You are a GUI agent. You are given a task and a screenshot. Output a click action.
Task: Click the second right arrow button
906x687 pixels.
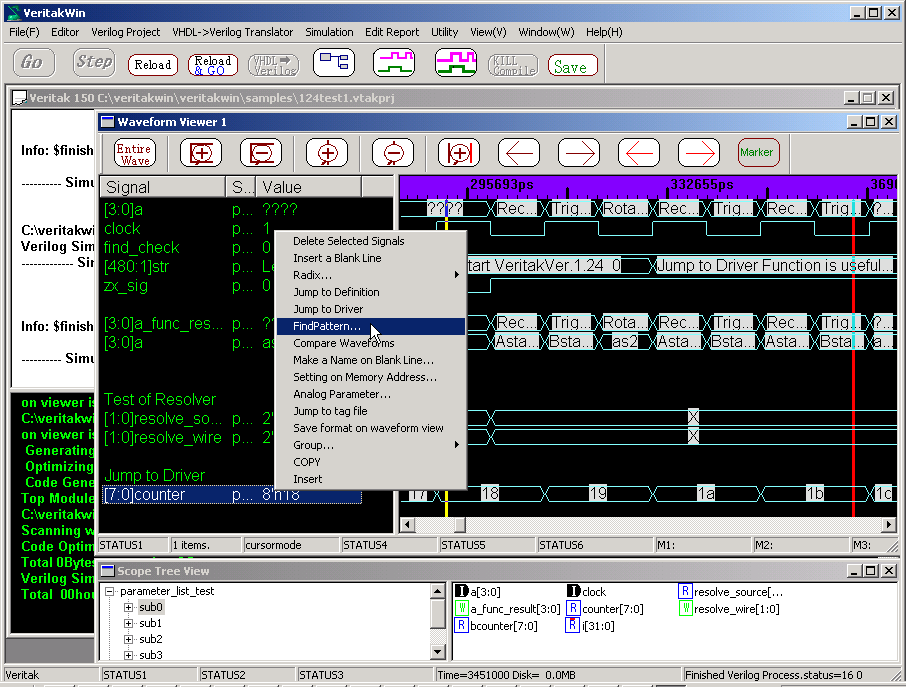click(x=699, y=153)
